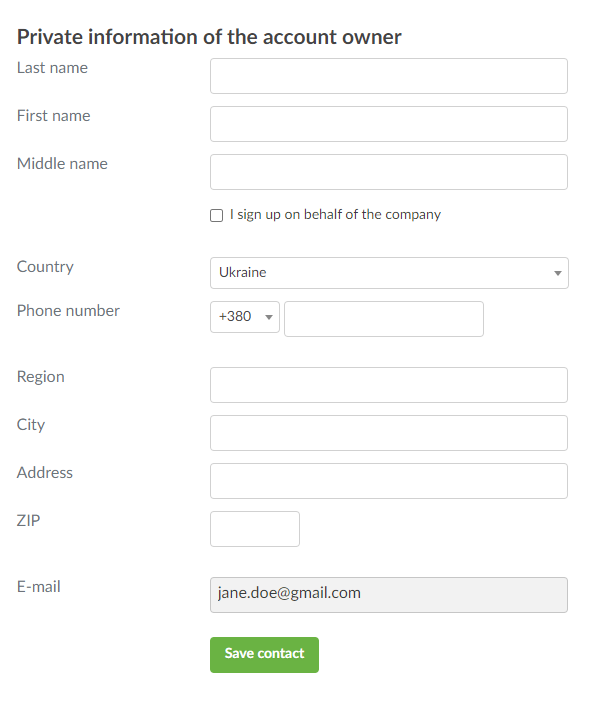Enable the sign up on behalf of company checkbox
The height and width of the screenshot is (709, 605).
pyautogui.click(x=217, y=215)
